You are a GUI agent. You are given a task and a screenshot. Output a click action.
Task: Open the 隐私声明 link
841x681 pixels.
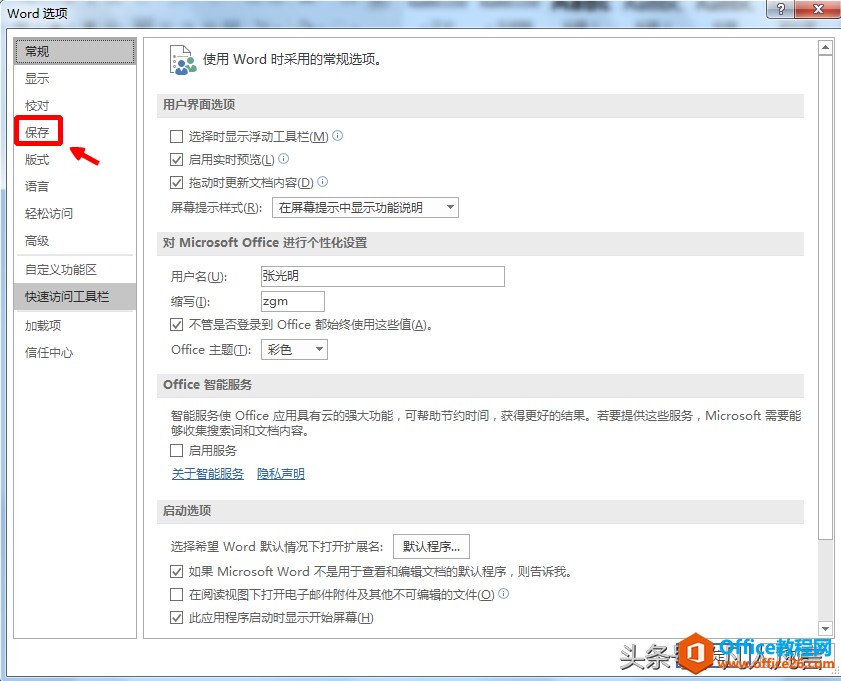[x=281, y=473]
